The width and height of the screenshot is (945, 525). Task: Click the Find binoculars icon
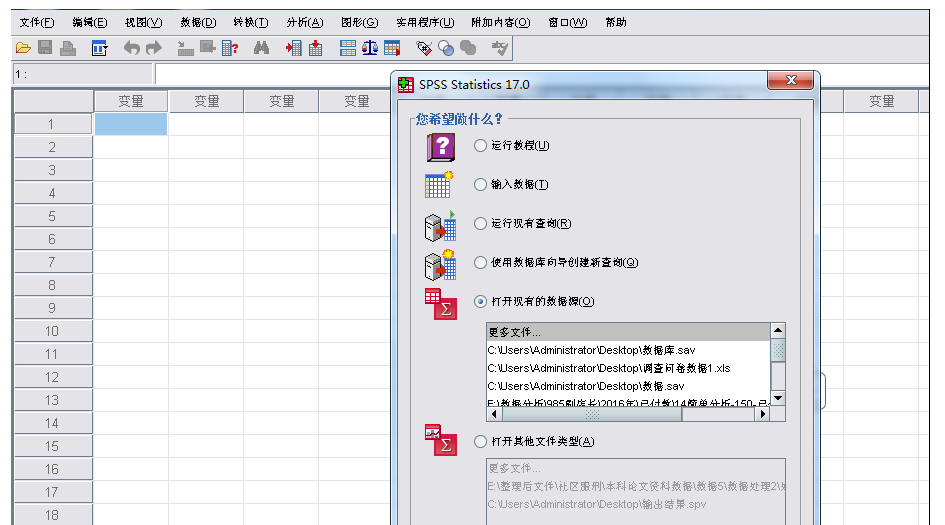pos(262,48)
